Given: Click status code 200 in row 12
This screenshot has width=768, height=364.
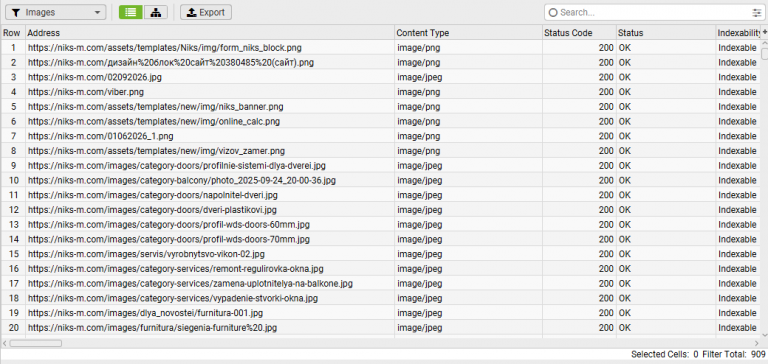Looking at the screenshot, I should tap(606, 210).
